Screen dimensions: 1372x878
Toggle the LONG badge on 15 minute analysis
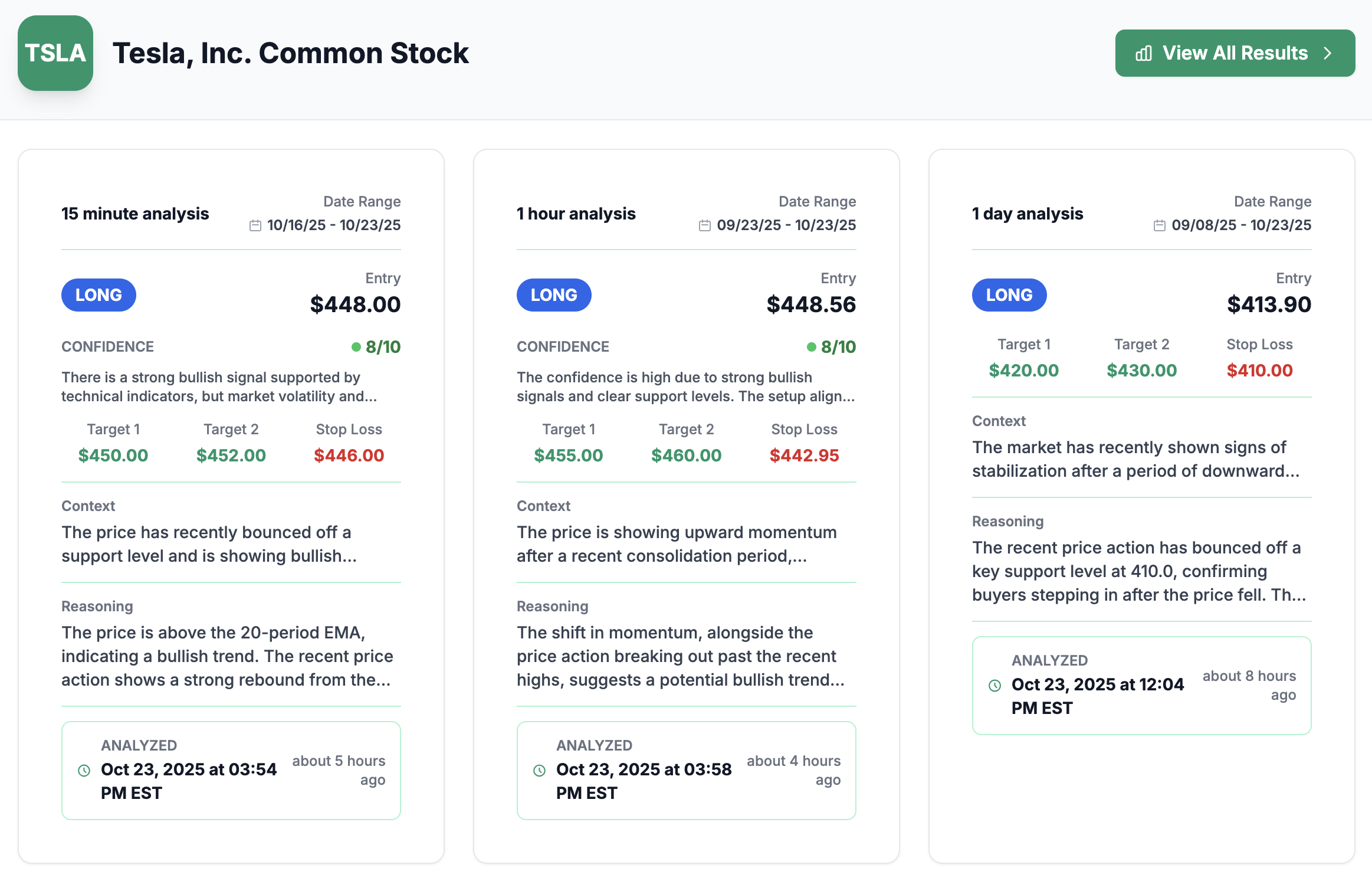pos(99,294)
